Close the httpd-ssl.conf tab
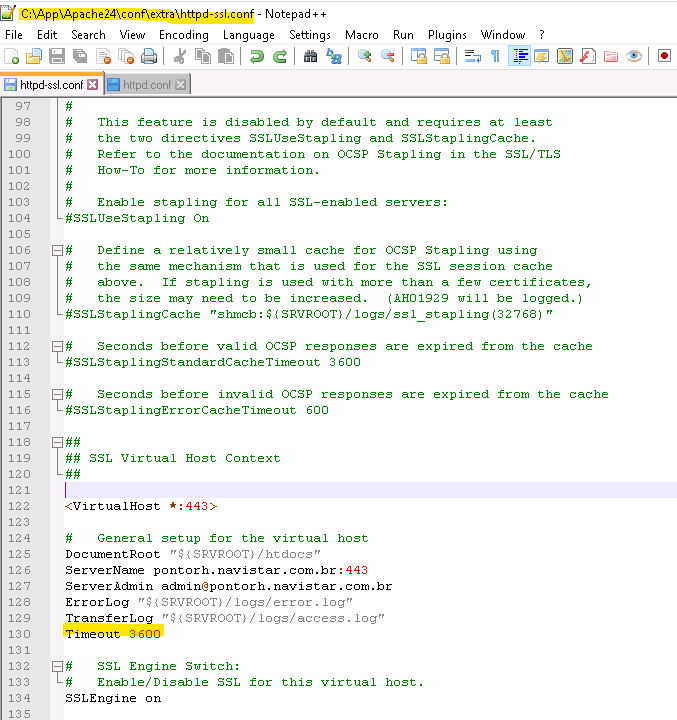The image size is (677, 720). [93, 84]
